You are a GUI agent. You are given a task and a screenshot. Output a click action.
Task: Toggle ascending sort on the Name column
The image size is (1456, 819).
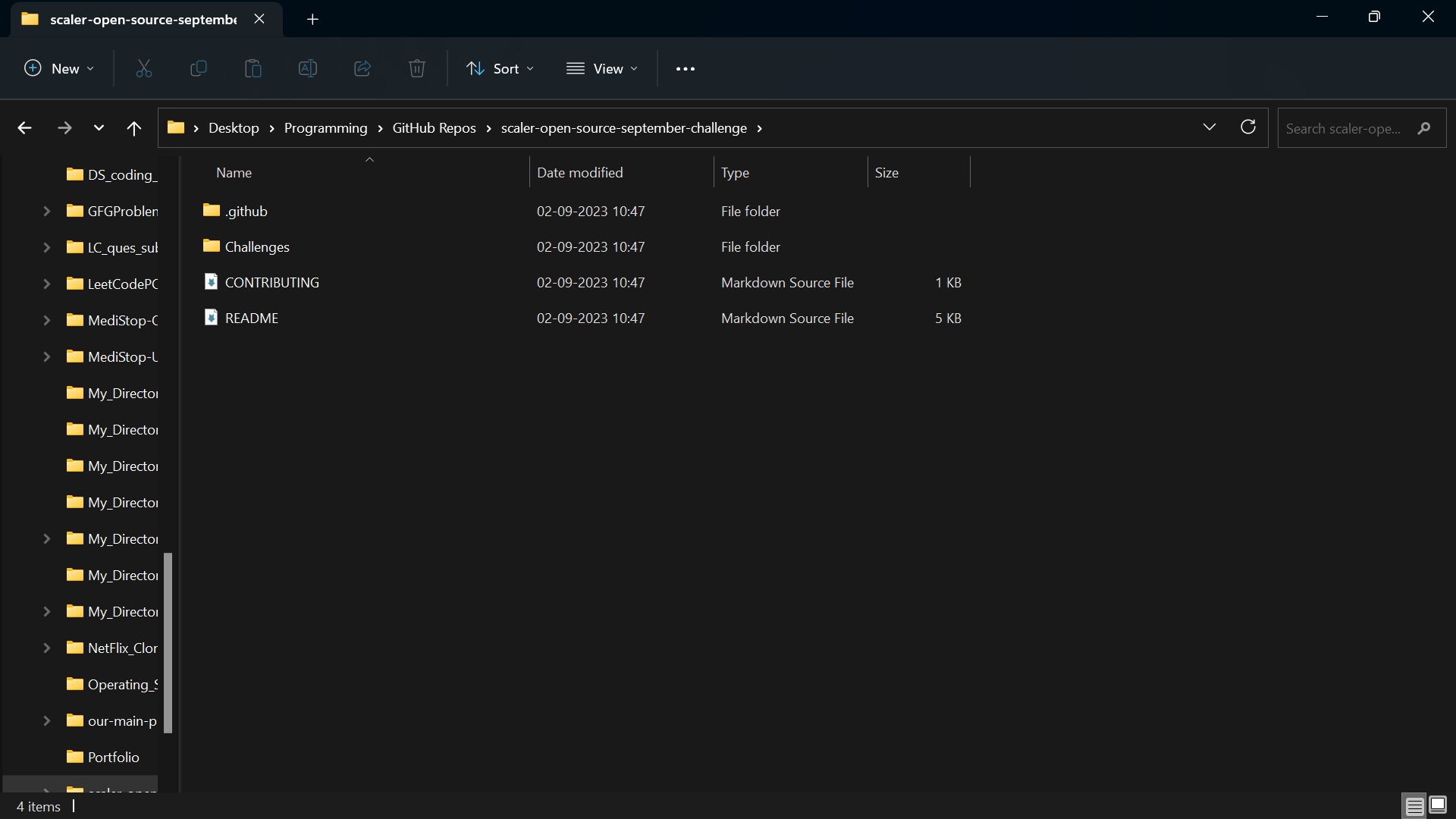pos(234,172)
